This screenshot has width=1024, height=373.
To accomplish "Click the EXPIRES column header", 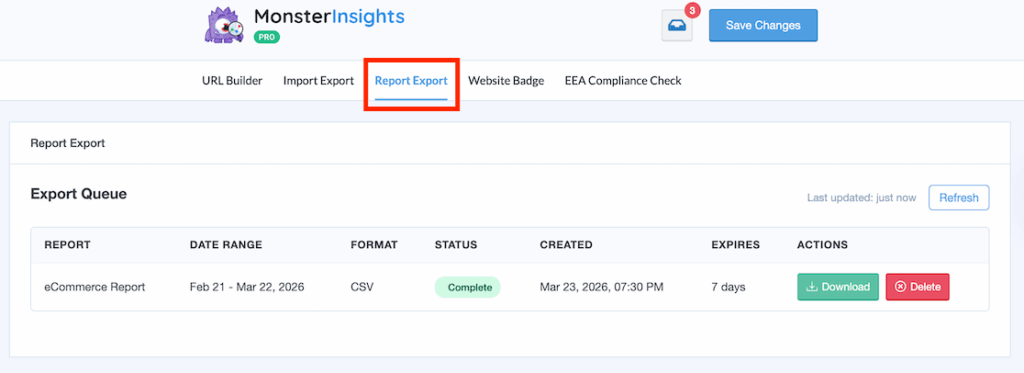I will [x=736, y=245].
